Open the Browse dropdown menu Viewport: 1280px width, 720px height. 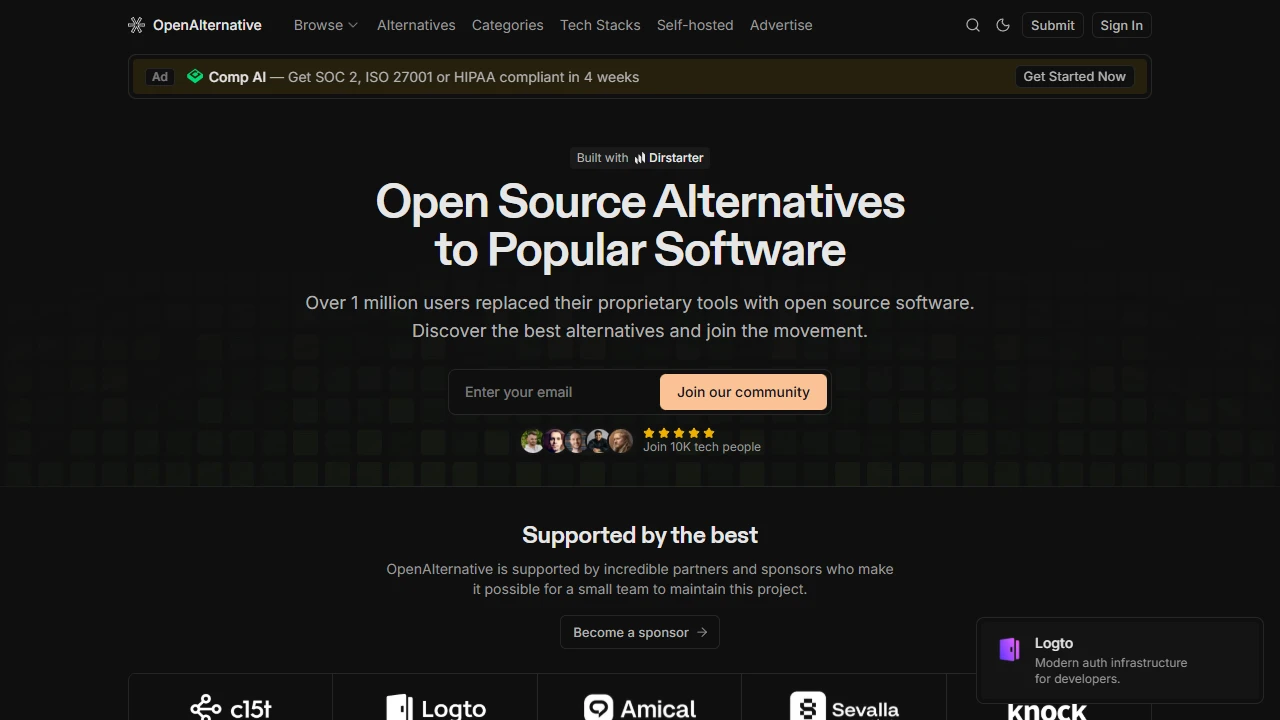(325, 25)
